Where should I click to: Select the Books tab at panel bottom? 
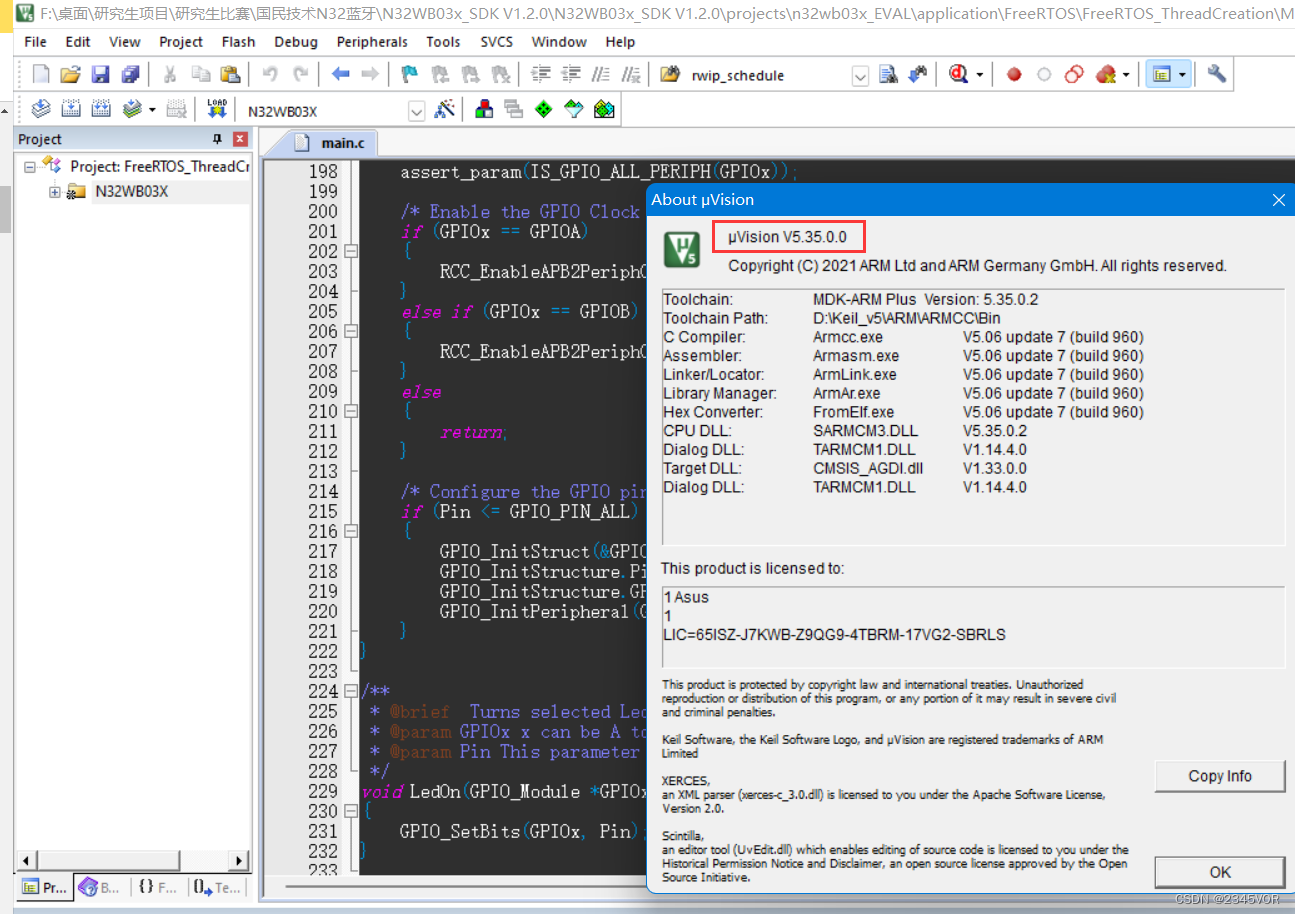[x=101, y=887]
